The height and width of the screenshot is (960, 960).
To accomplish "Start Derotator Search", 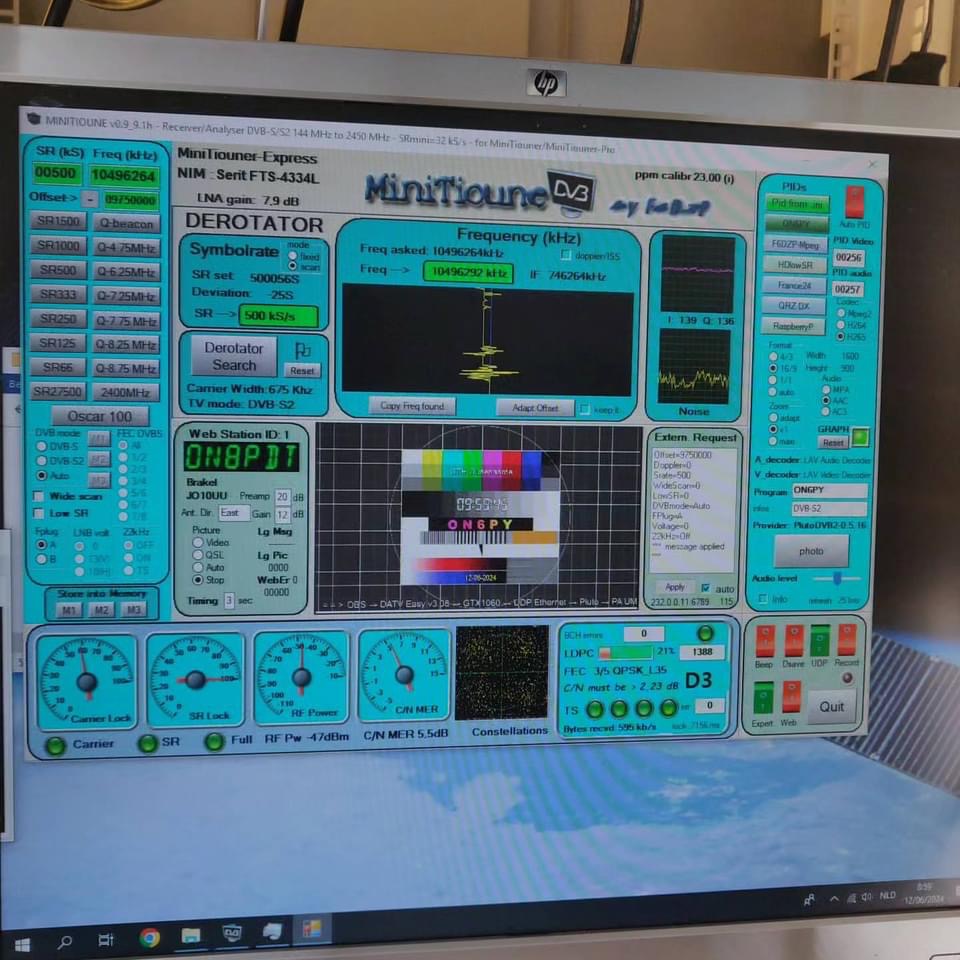I will point(234,356).
